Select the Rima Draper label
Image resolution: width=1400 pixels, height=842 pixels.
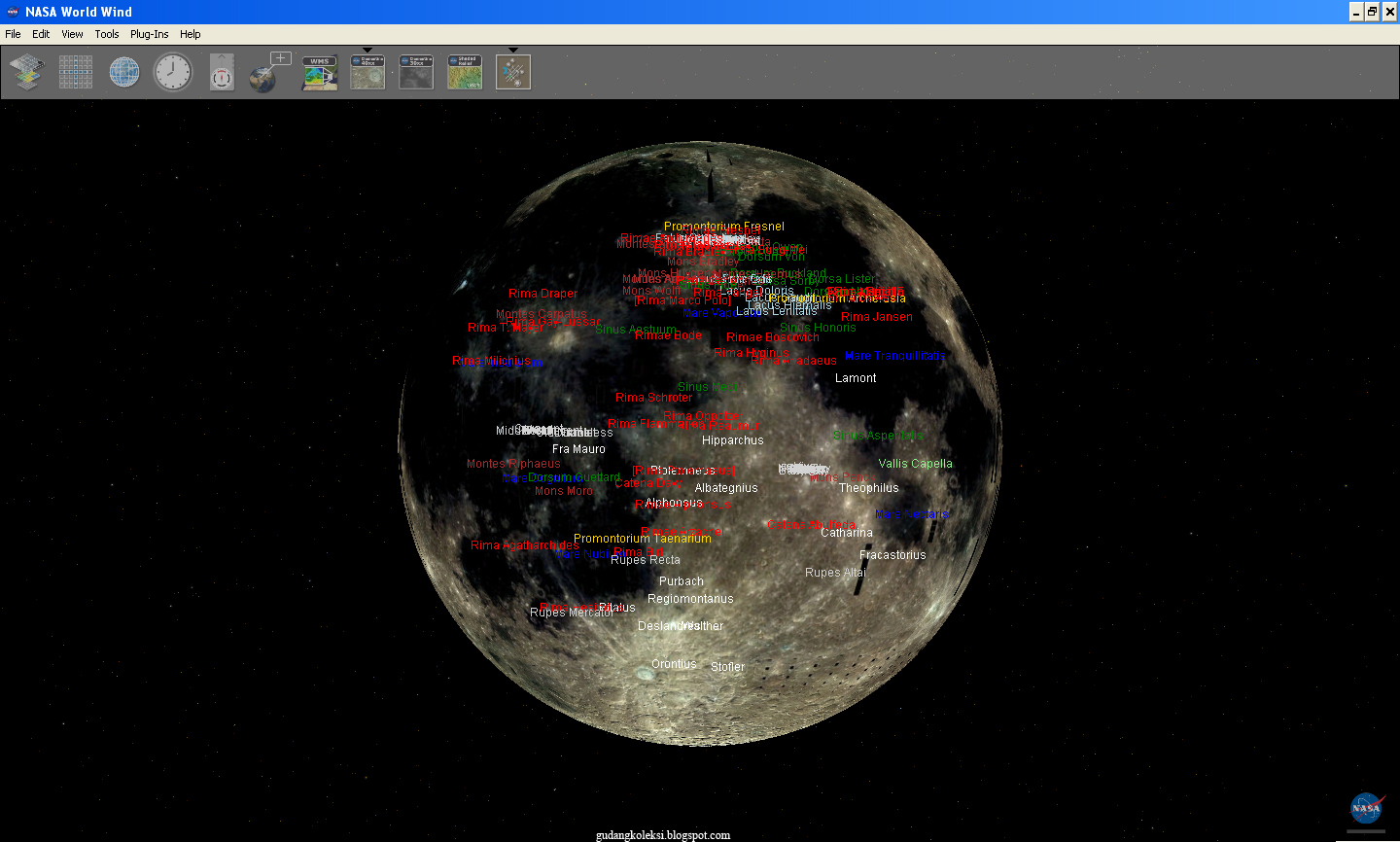[x=542, y=294]
